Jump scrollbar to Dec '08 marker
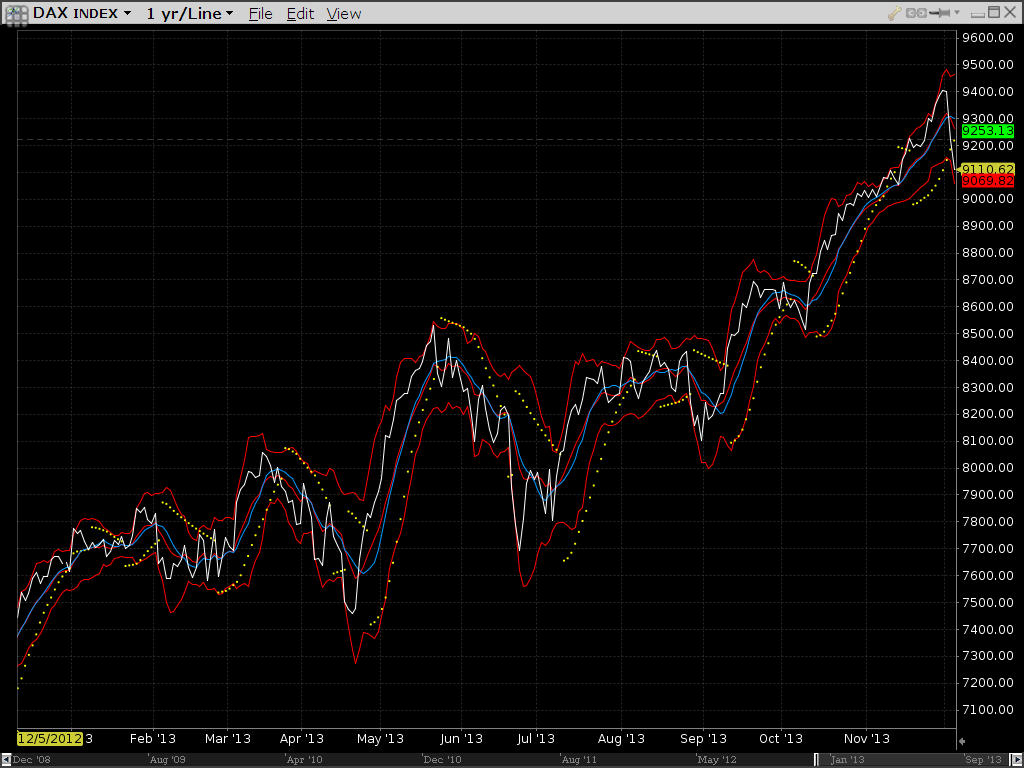1024x768 pixels. [x=31, y=760]
